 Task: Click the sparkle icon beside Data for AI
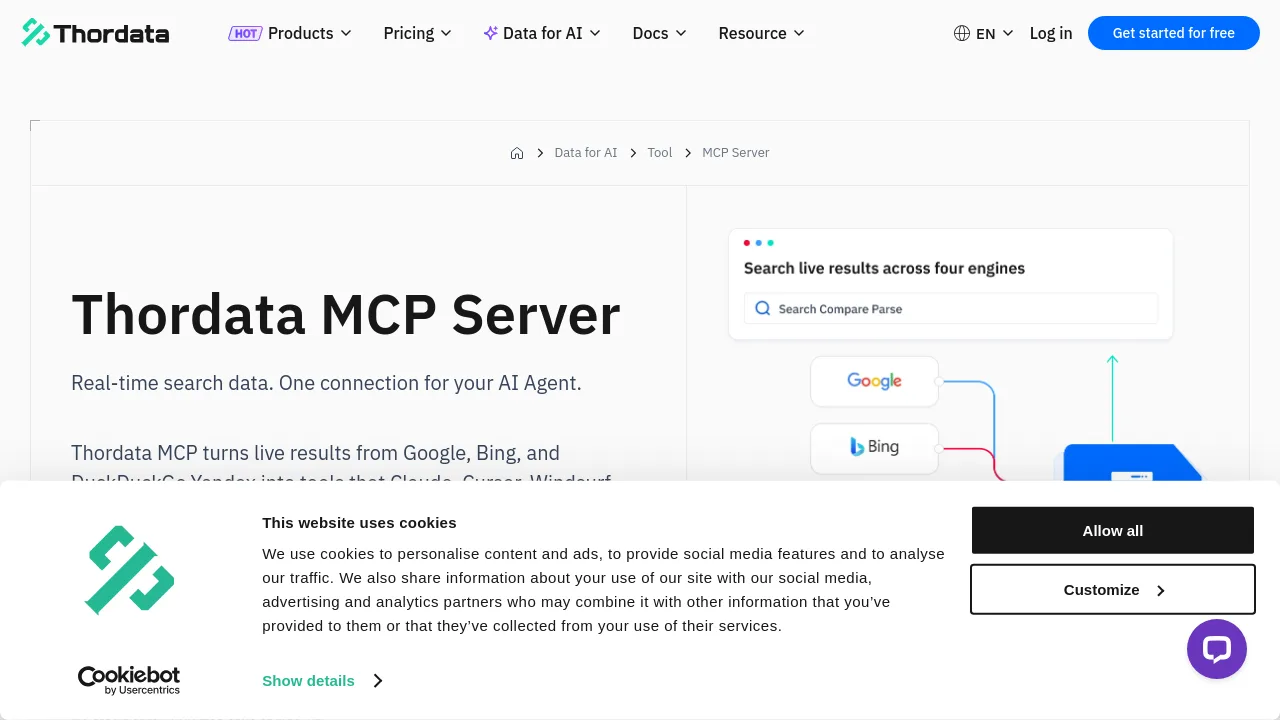tap(491, 33)
